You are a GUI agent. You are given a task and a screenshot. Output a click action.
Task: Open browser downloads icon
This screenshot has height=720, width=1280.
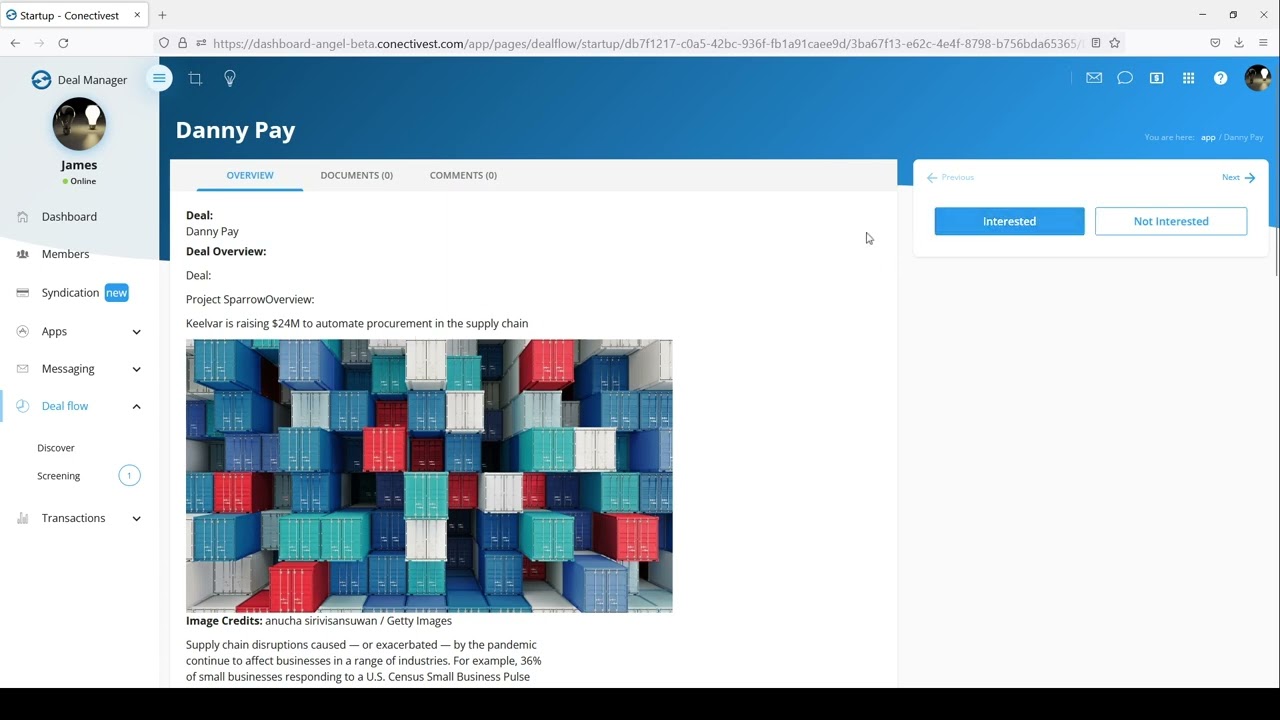coord(1238,43)
